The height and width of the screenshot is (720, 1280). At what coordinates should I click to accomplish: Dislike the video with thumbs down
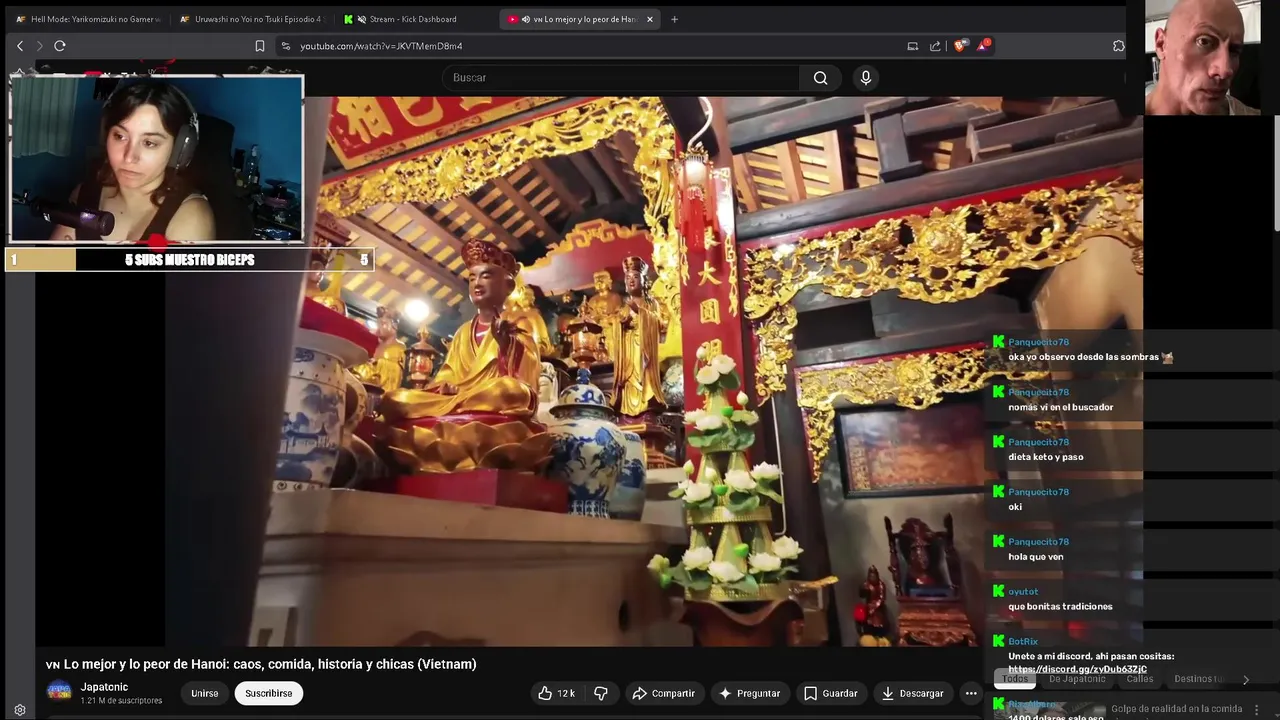(601, 693)
